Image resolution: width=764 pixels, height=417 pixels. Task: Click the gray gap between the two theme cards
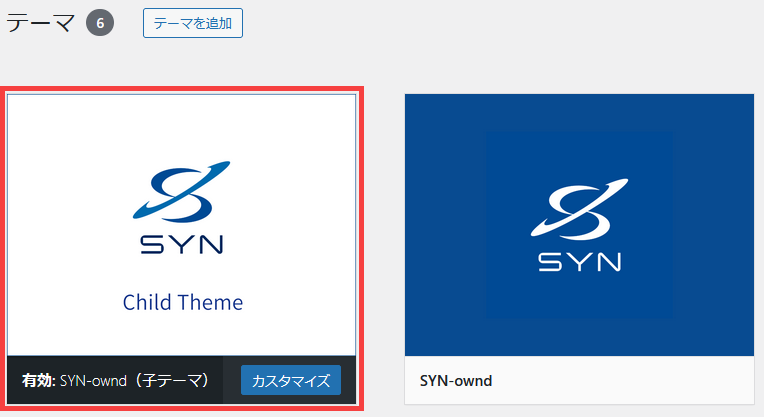(384, 250)
